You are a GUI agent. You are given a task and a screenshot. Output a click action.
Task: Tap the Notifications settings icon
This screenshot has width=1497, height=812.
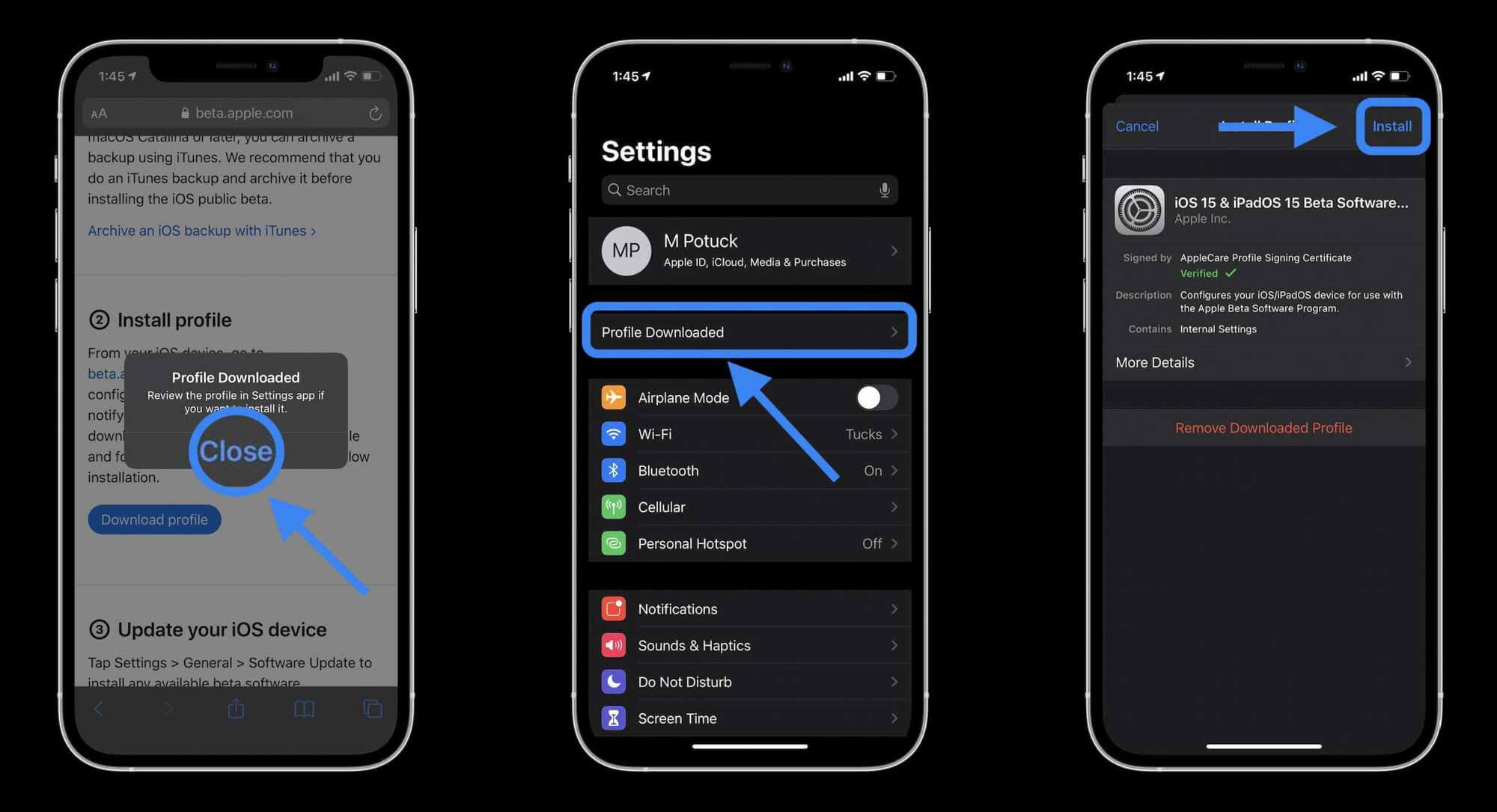(614, 608)
